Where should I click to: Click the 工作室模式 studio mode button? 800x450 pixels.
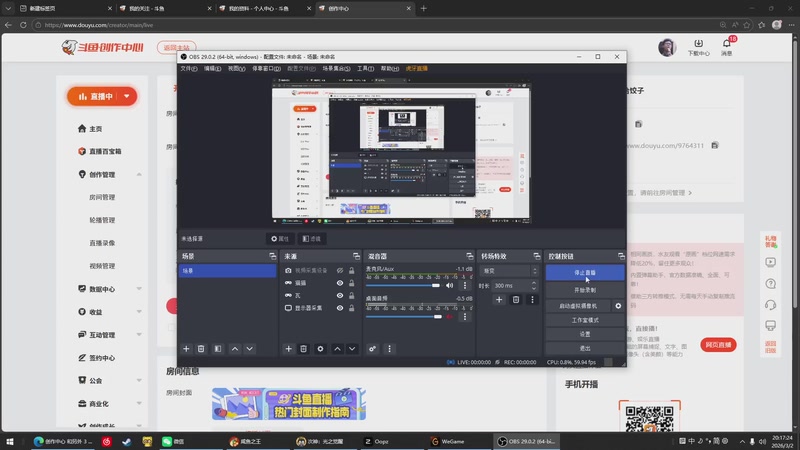tap(585, 320)
